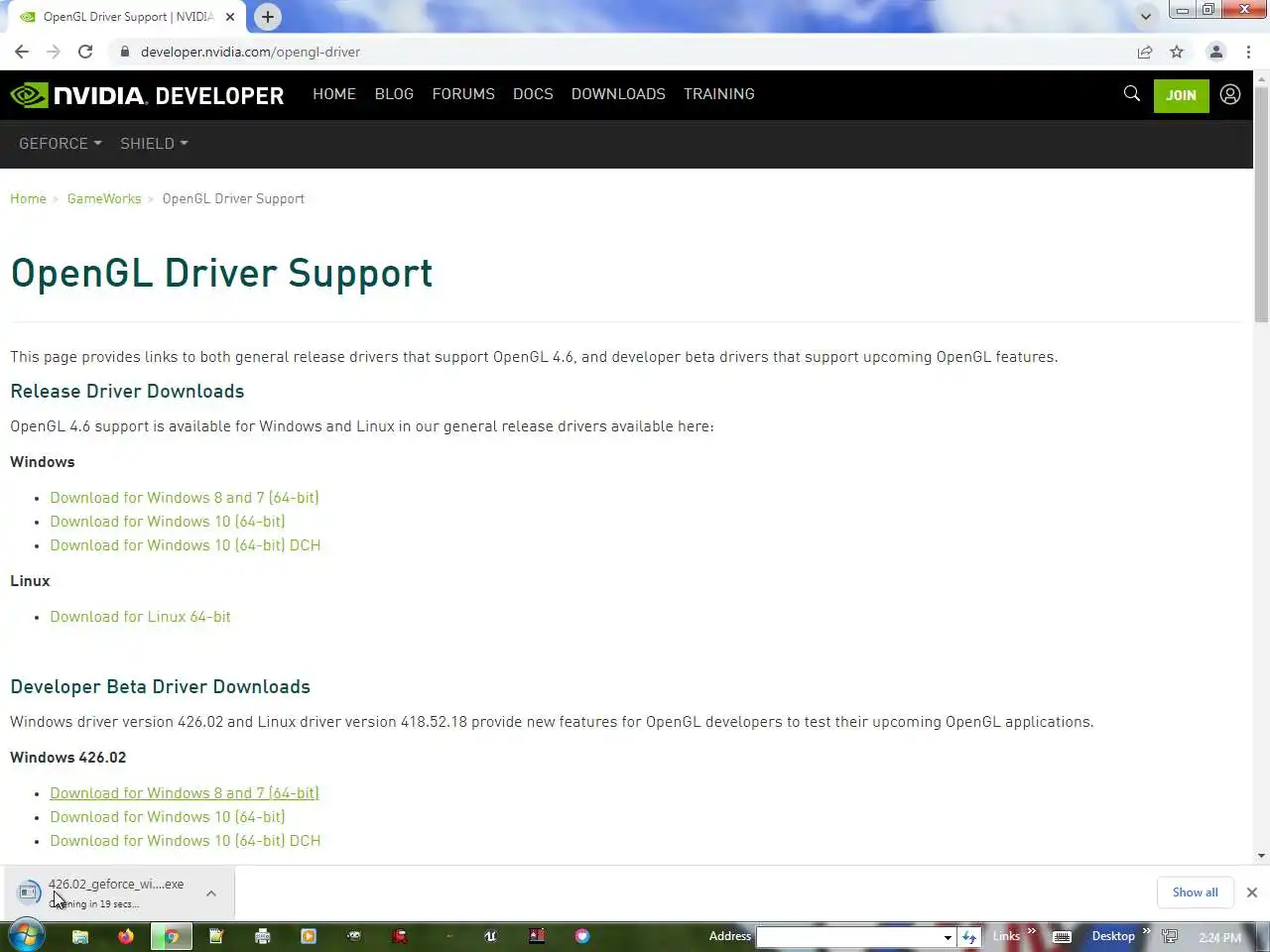Reload the page with the refresh icon

85,52
